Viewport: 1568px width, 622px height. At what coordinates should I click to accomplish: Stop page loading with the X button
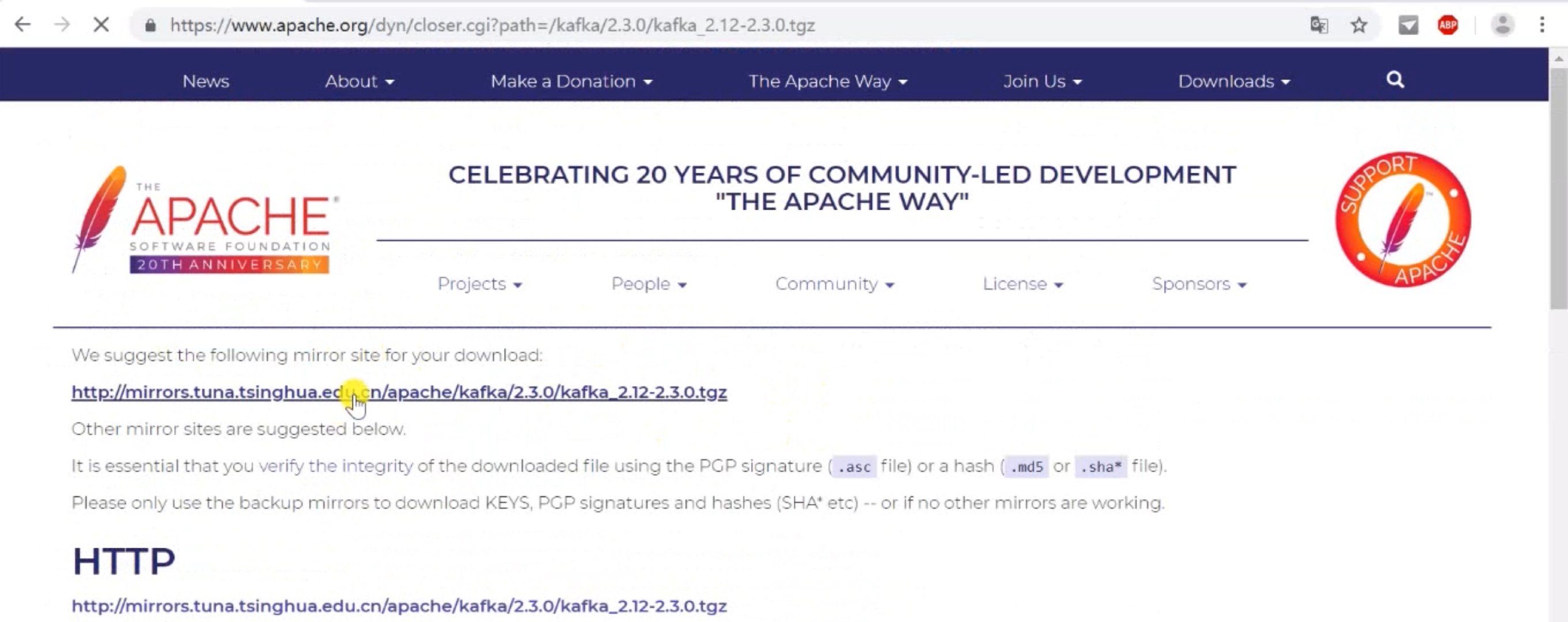click(101, 25)
